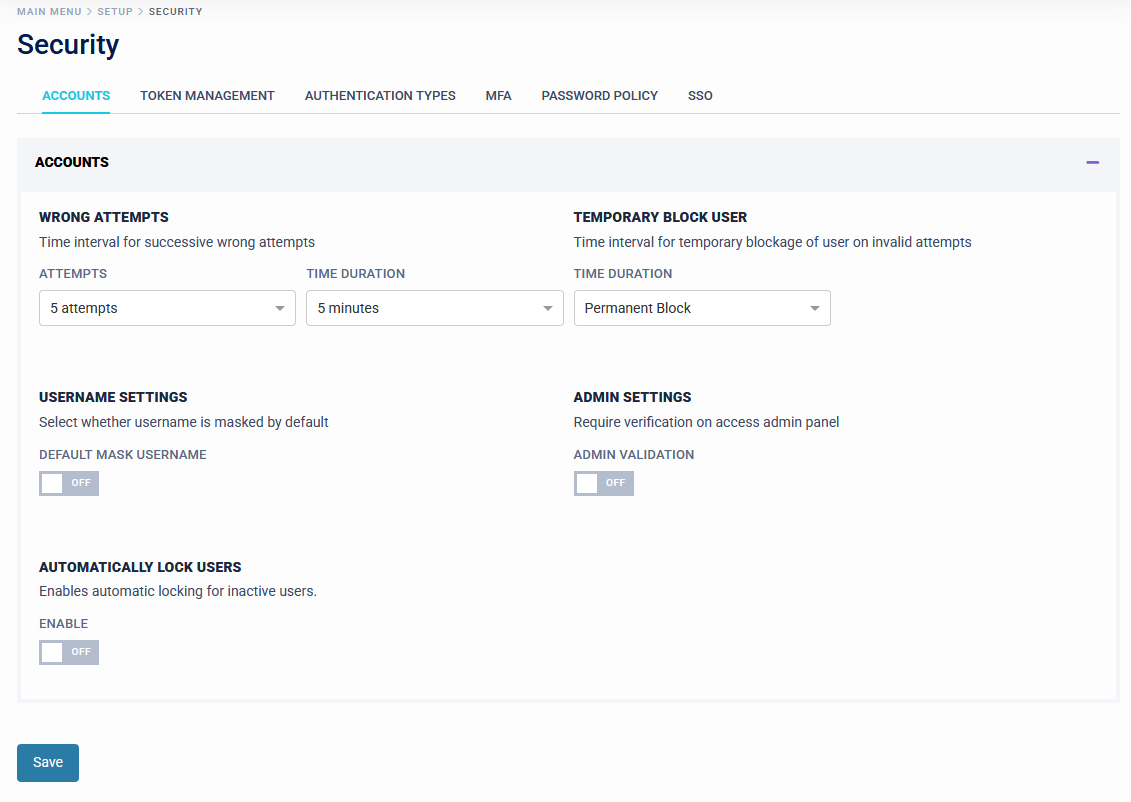Image resolution: width=1131 pixels, height=802 pixels.
Task: Select the Accounts tab
Action: 76,96
